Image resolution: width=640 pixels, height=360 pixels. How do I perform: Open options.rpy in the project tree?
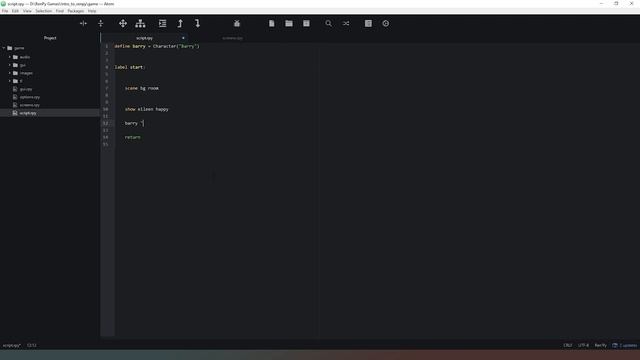point(30,97)
